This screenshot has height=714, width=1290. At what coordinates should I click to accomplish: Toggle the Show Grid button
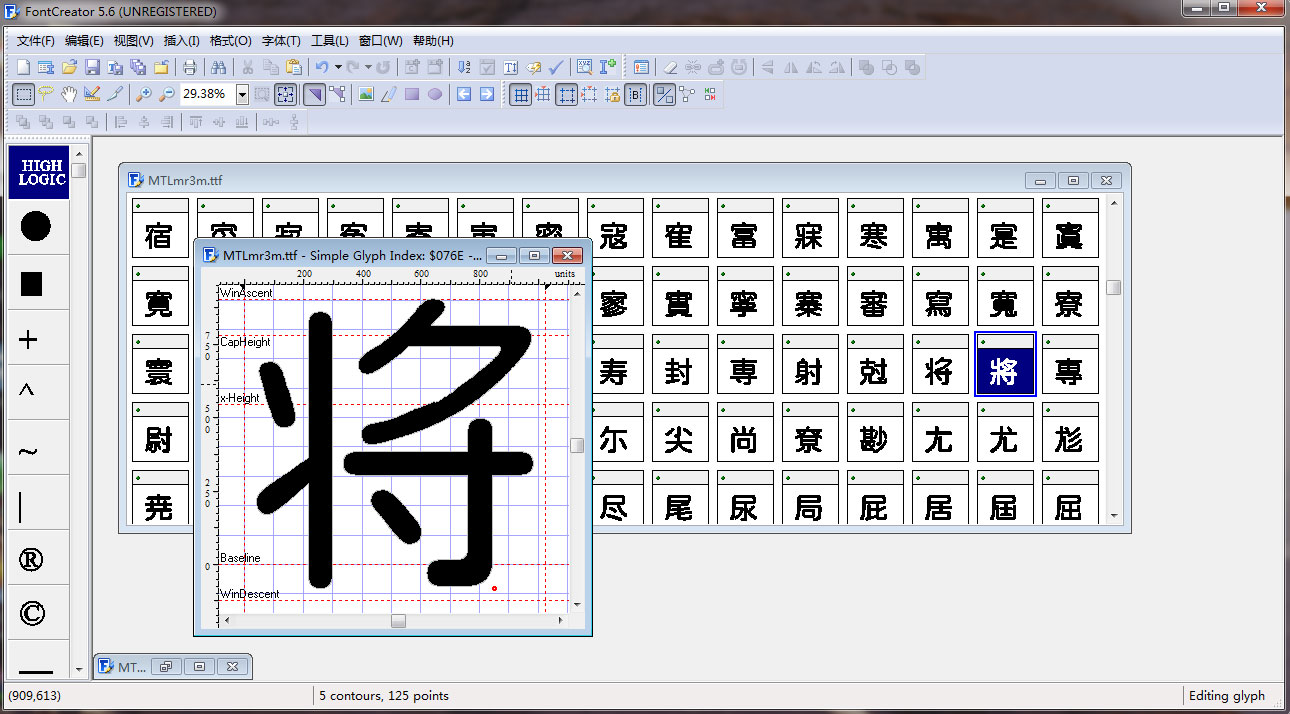[x=520, y=94]
